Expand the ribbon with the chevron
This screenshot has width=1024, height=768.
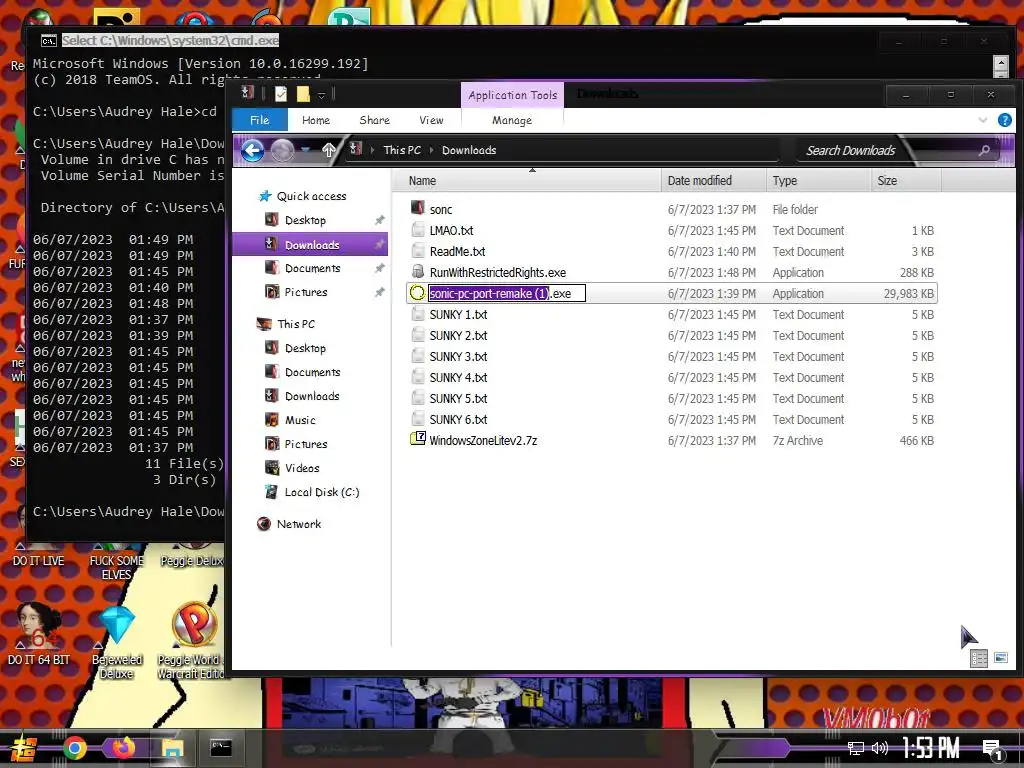tap(983, 120)
